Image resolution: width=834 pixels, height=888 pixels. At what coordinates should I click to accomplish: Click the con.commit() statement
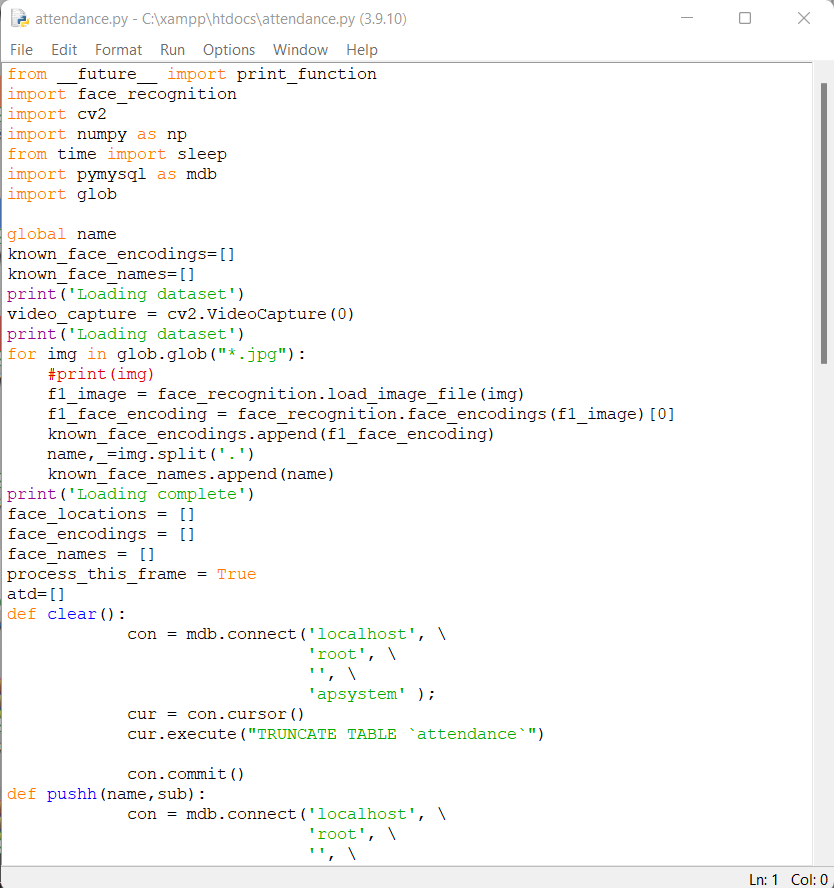point(190,773)
